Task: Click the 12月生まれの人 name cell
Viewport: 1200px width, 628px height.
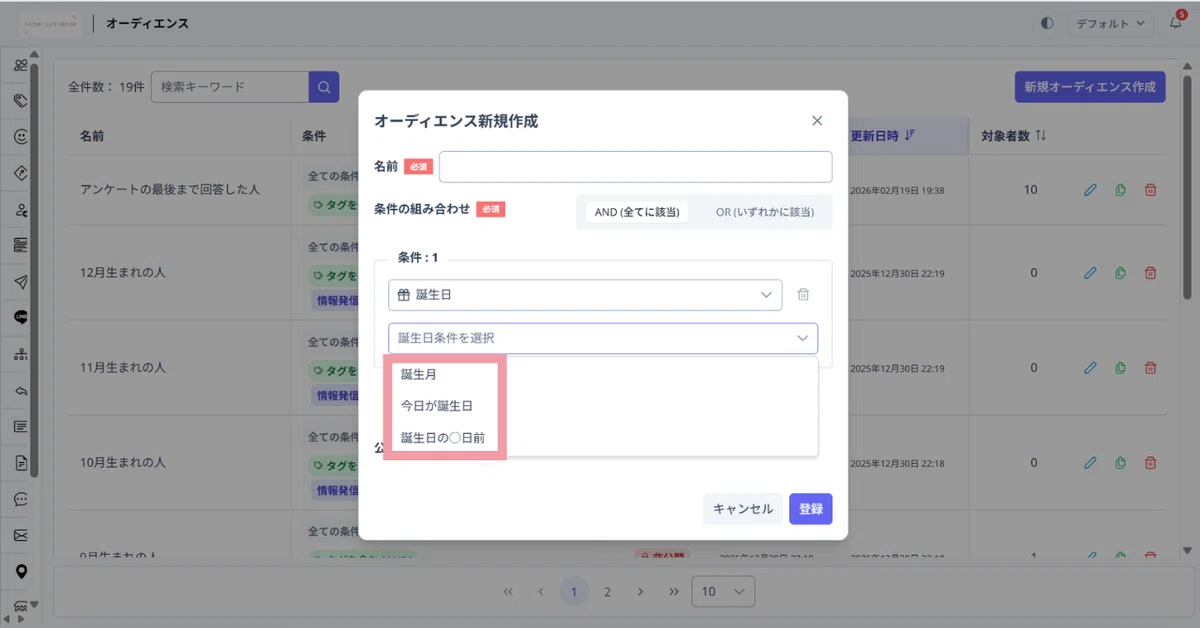Action: tap(123, 273)
